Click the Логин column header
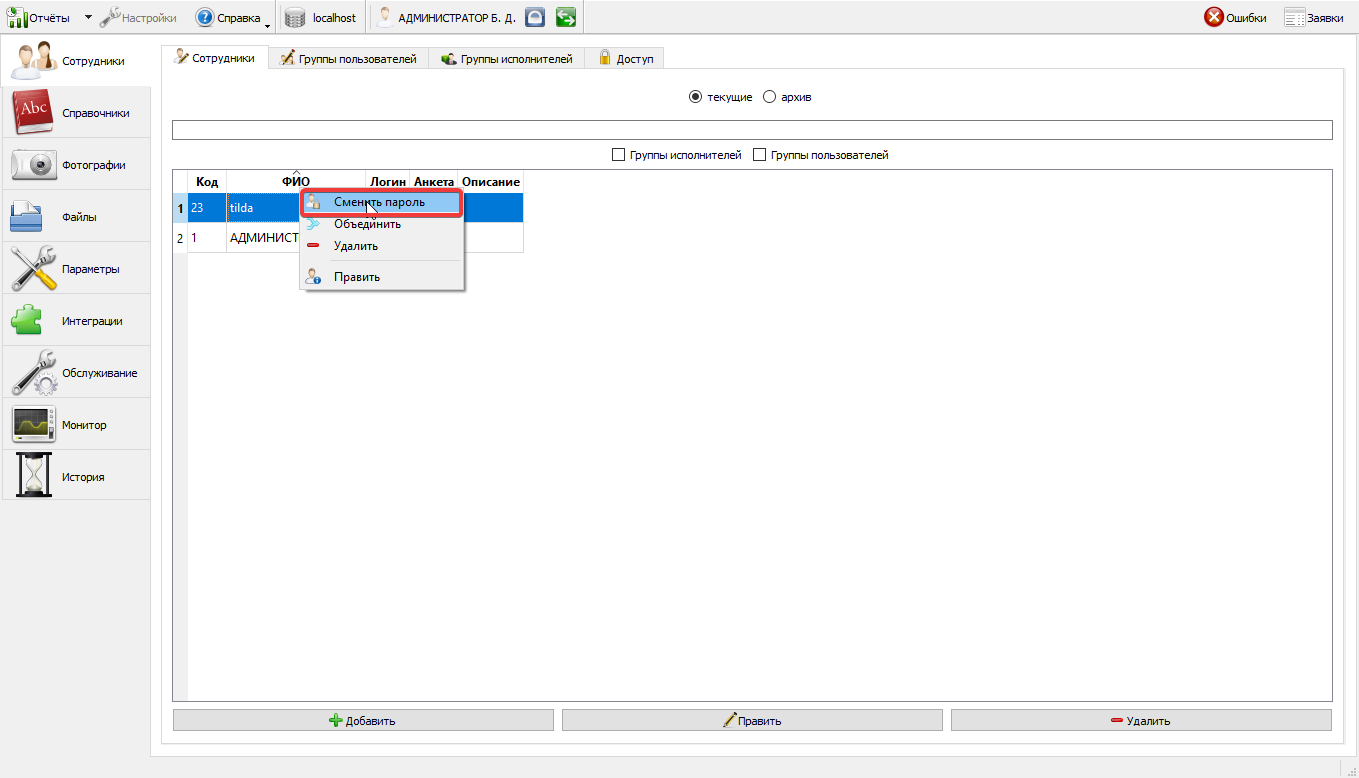The height and width of the screenshot is (778, 1359). [388, 181]
